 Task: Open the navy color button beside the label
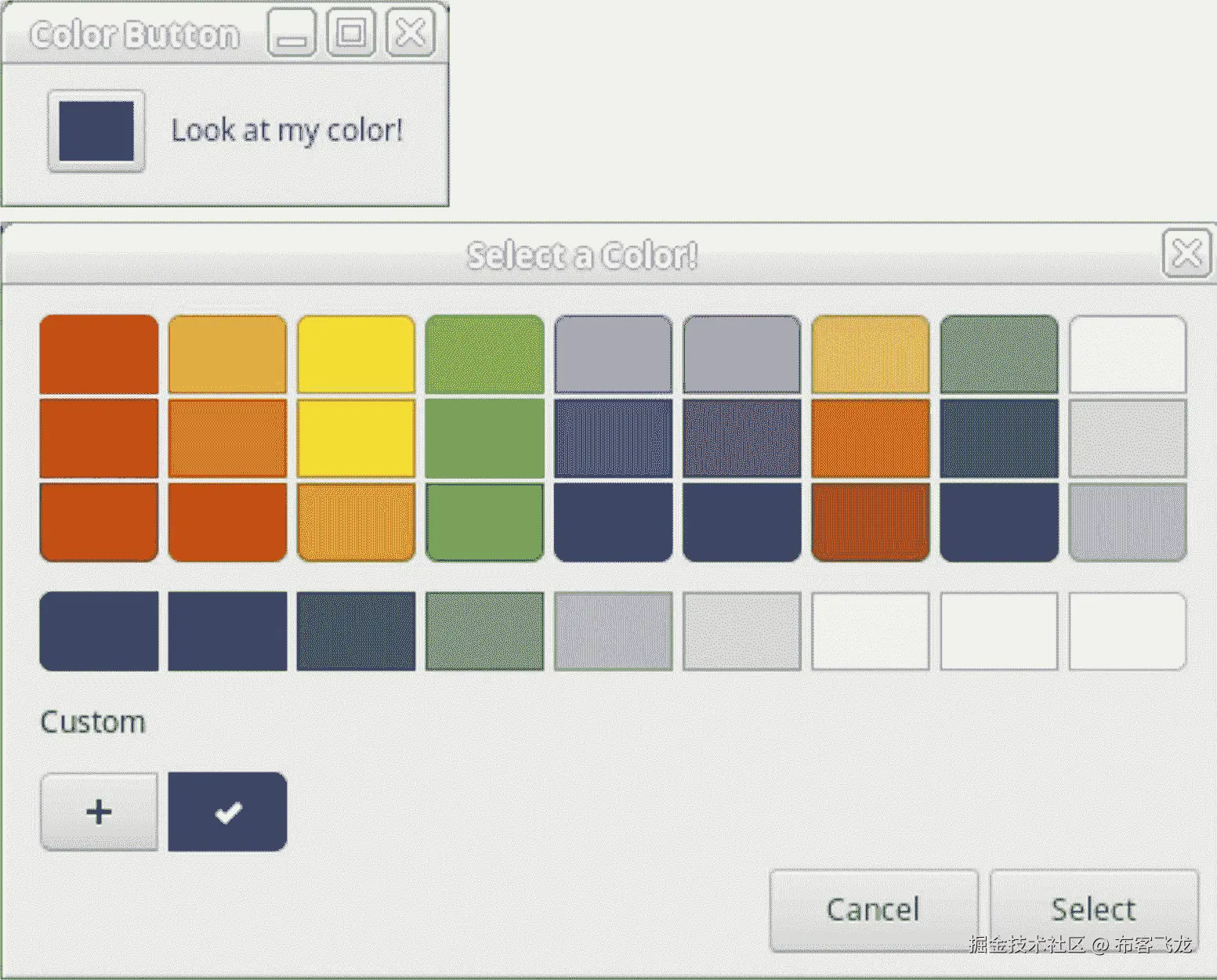coord(96,131)
